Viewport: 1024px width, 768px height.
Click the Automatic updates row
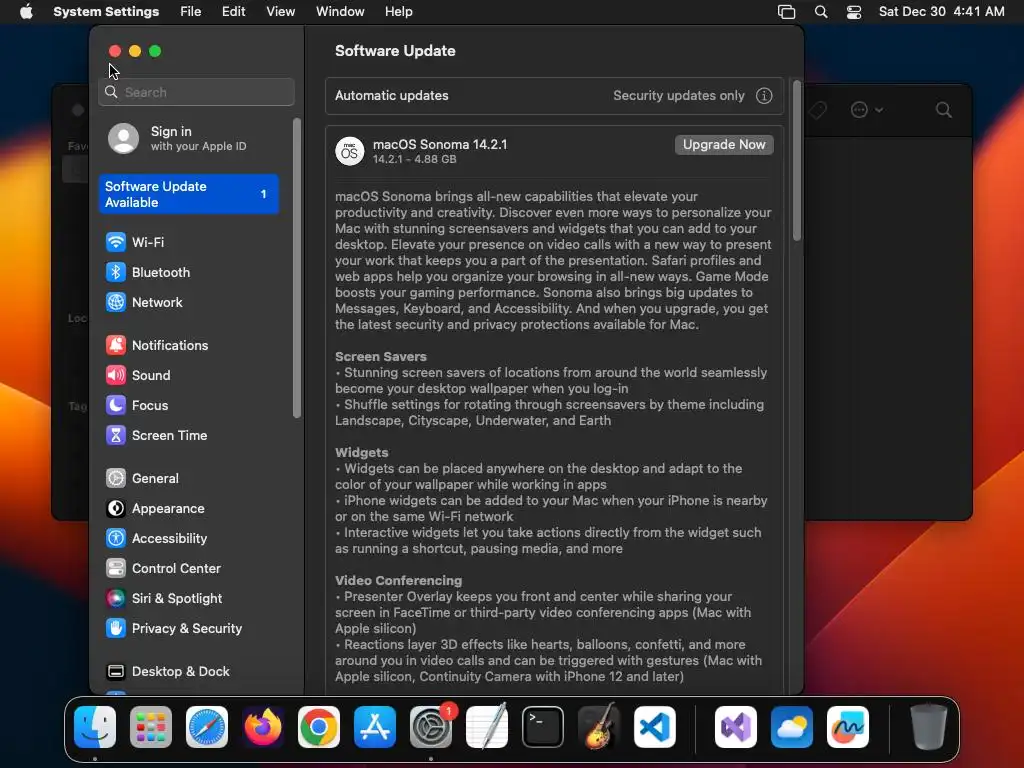coord(554,95)
